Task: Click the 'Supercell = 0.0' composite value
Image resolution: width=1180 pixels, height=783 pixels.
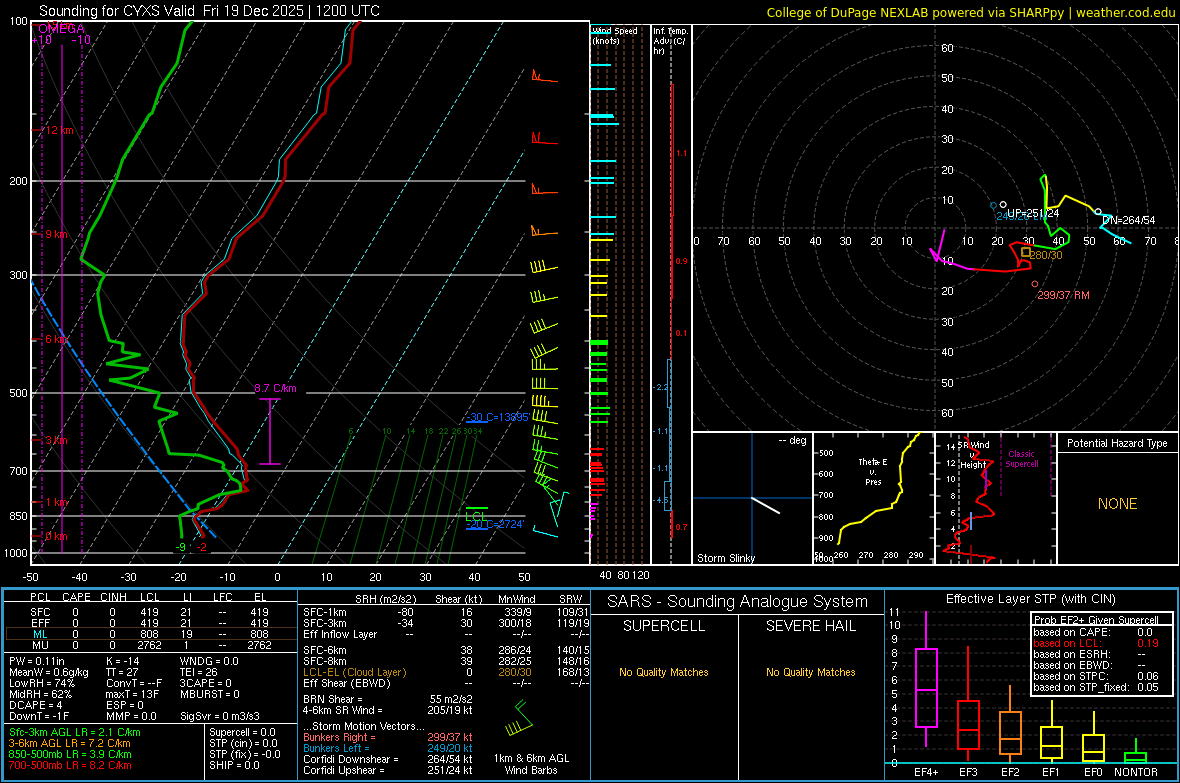Action: coord(242,732)
